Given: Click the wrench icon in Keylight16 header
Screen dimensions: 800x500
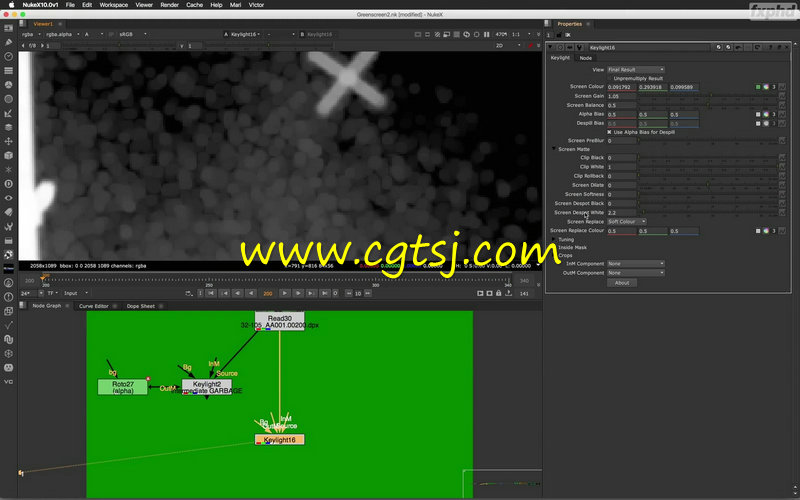Looking at the screenshot, I should [580, 47].
